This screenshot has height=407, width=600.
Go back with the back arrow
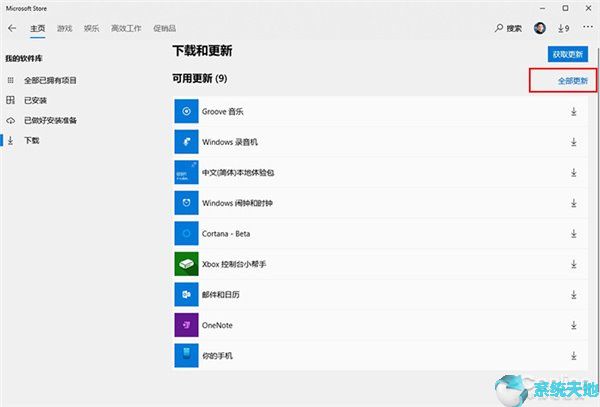pos(12,28)
